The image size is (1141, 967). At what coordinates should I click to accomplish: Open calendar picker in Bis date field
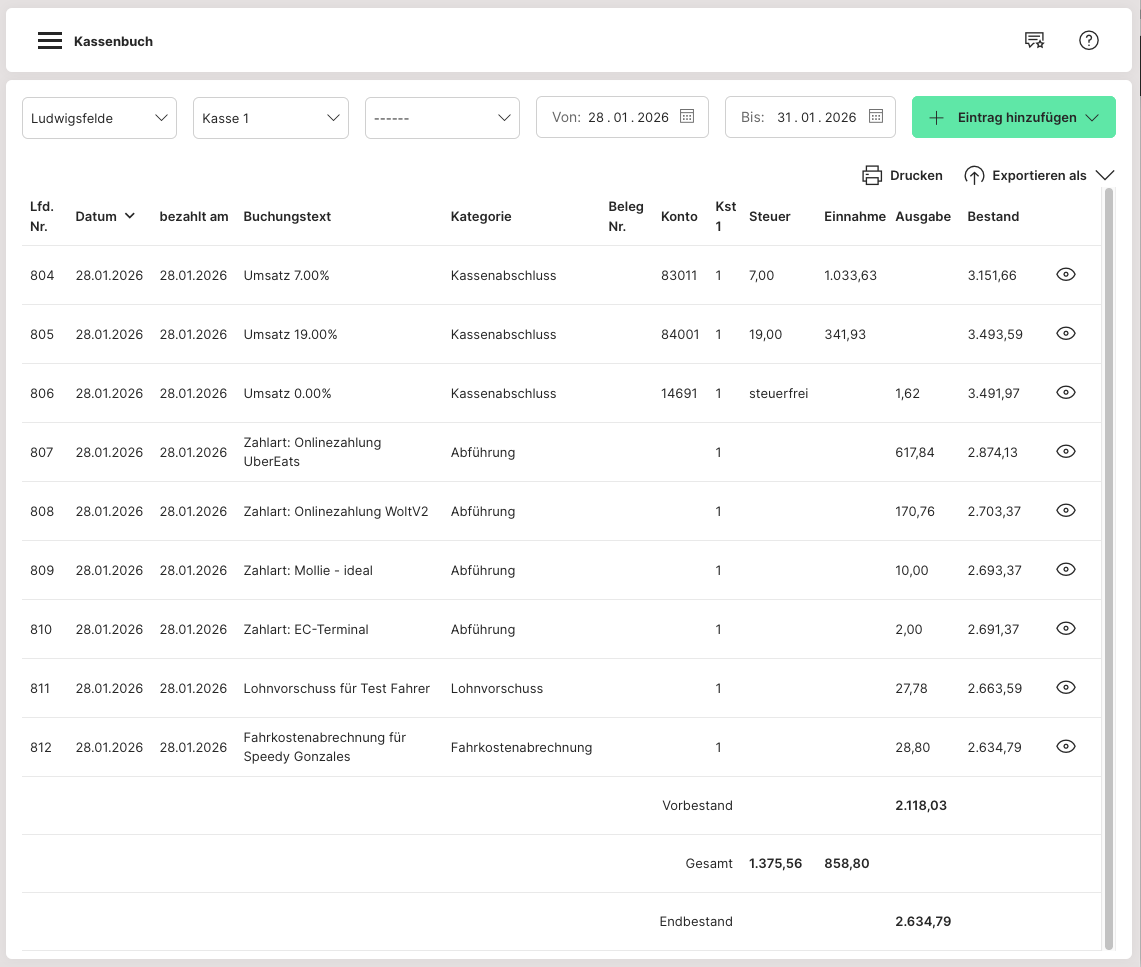[x=875, y=117]
